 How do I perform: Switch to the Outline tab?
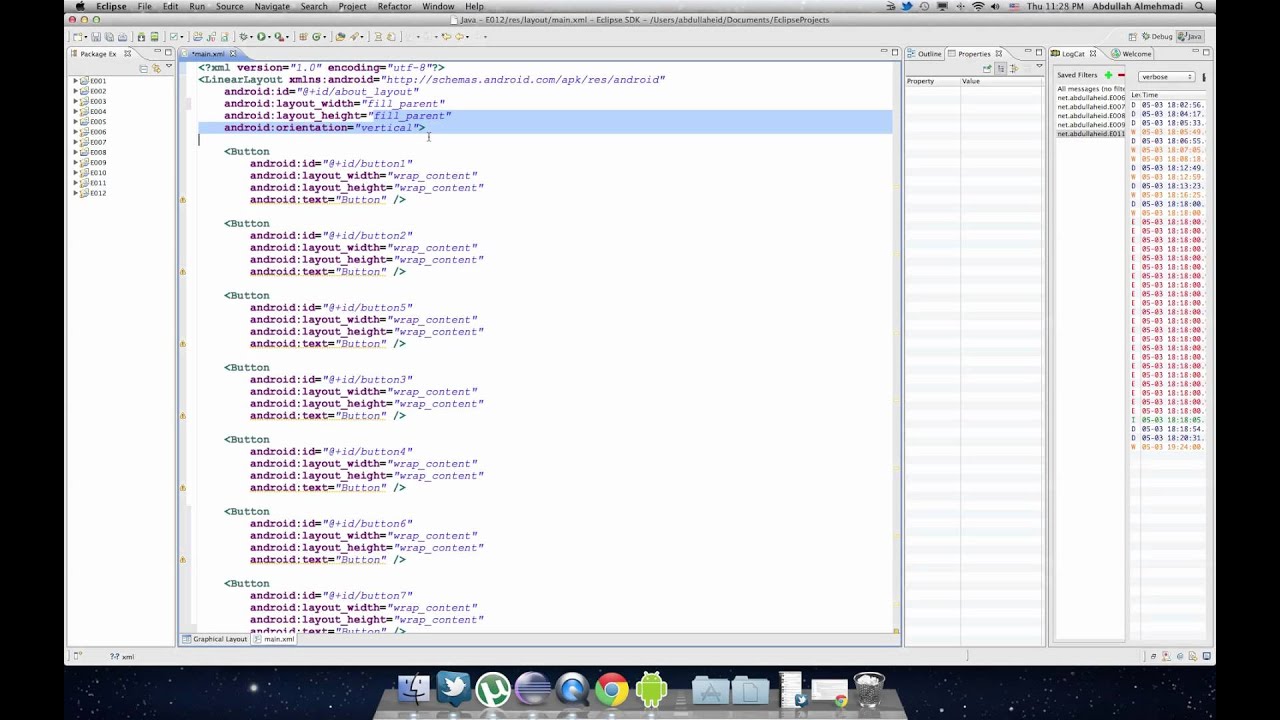pyautogui.click(x=924, y=54)
